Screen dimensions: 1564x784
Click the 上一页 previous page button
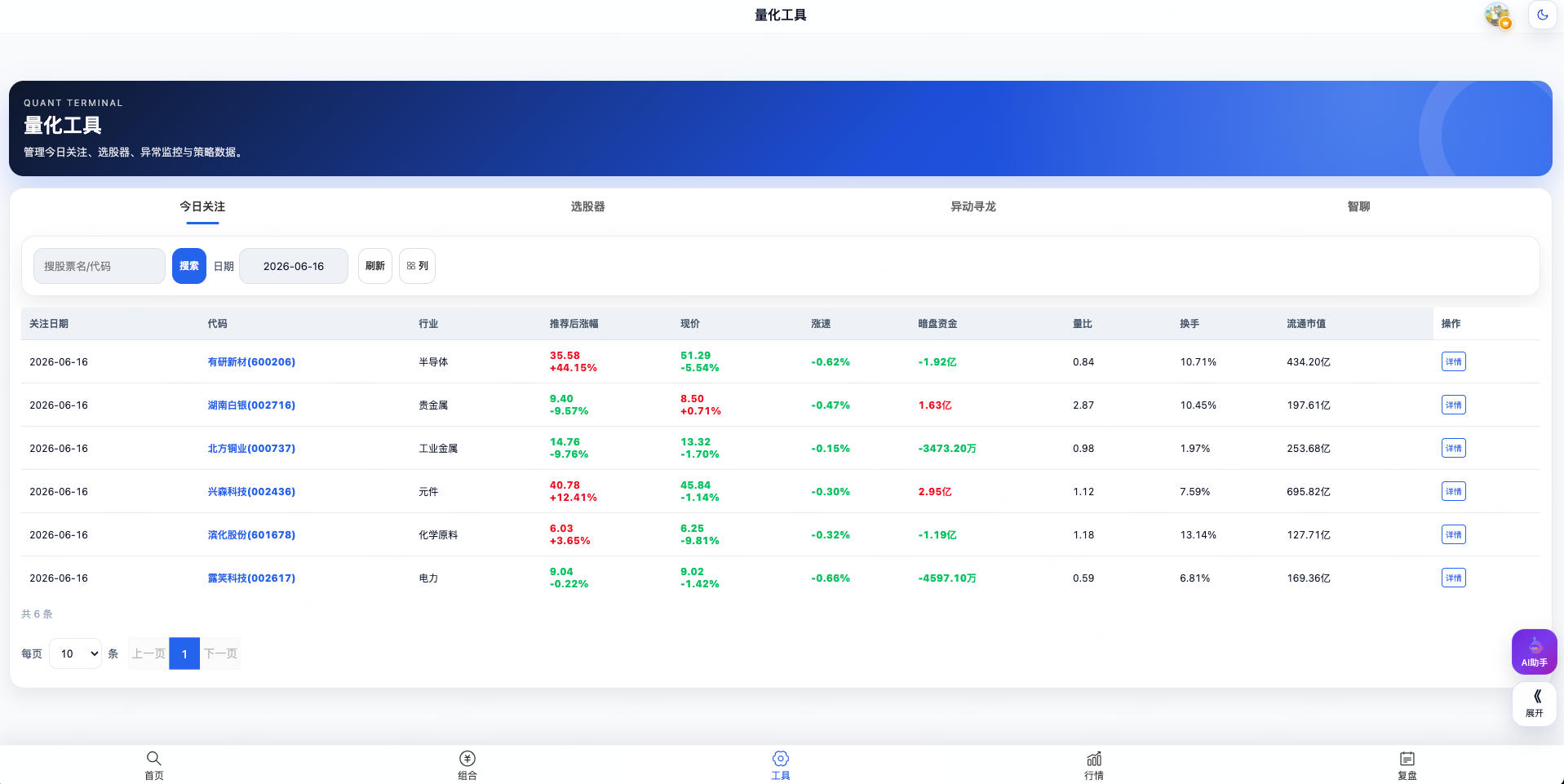coord(148,653)
